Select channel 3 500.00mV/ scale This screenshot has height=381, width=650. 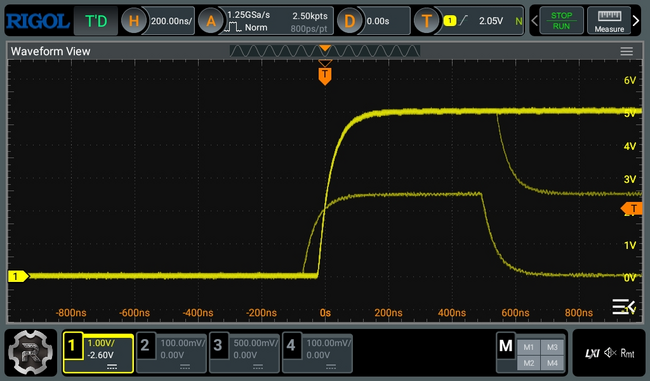(x=256, y=343)
